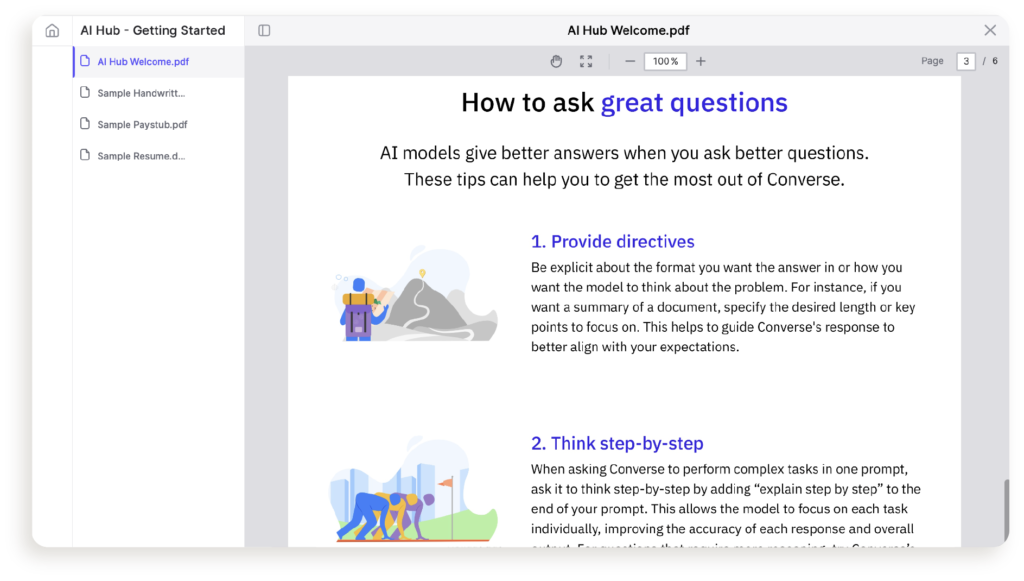Zoom in with the plus icon
This screenshot has width=1024, height=581.
tap(701, 61)
